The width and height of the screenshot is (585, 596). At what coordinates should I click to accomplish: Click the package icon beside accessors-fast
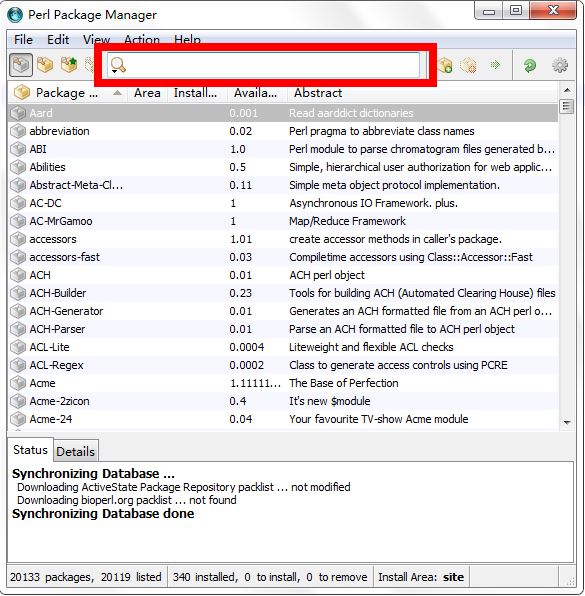coord(18,257)
